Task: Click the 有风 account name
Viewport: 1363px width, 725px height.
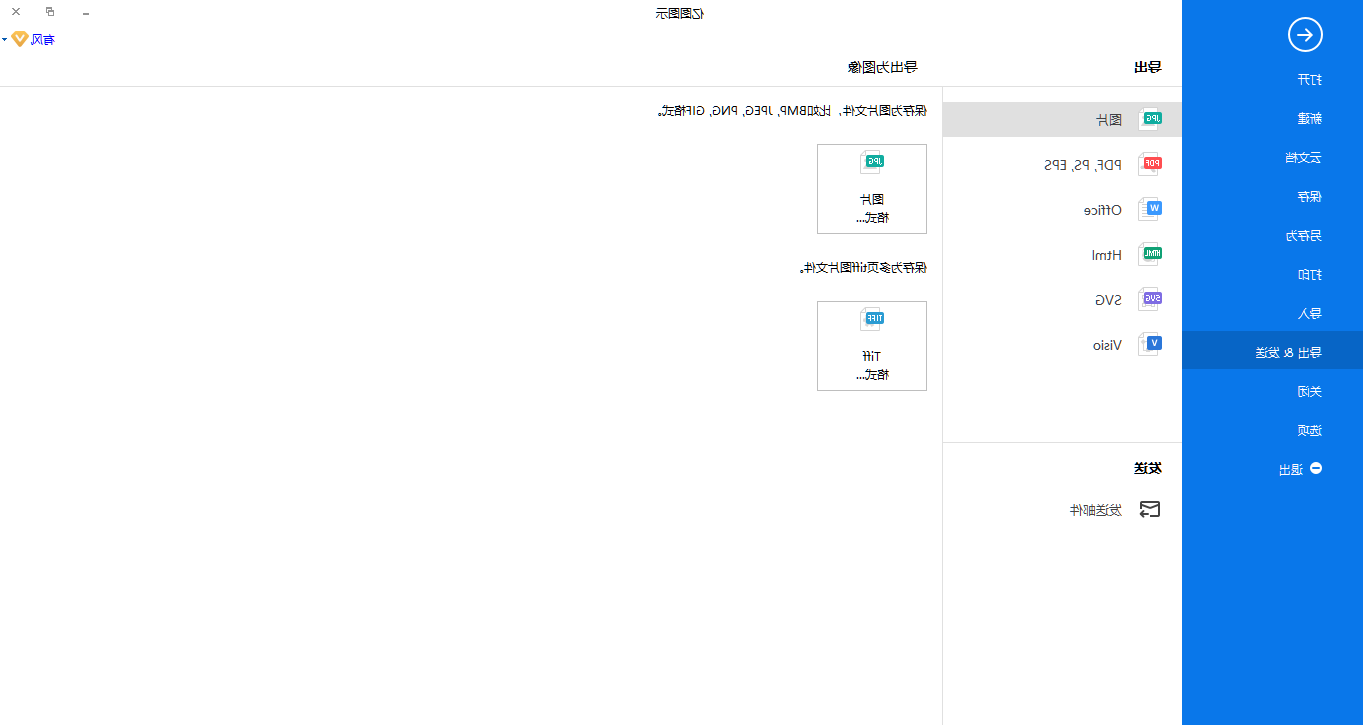Action: [43, 39]
